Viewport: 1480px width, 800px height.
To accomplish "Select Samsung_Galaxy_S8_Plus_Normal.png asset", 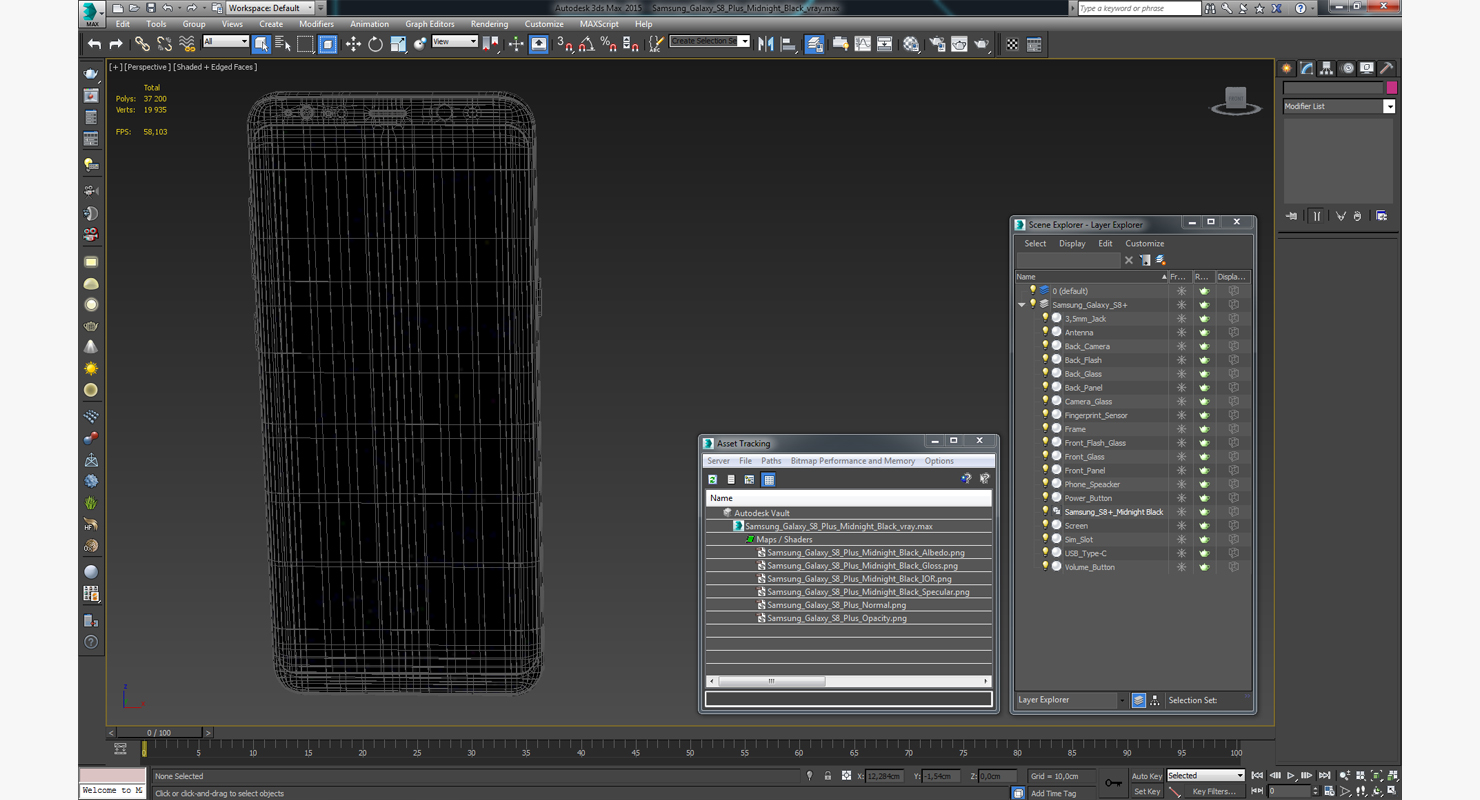I will (x=836, y=605).
